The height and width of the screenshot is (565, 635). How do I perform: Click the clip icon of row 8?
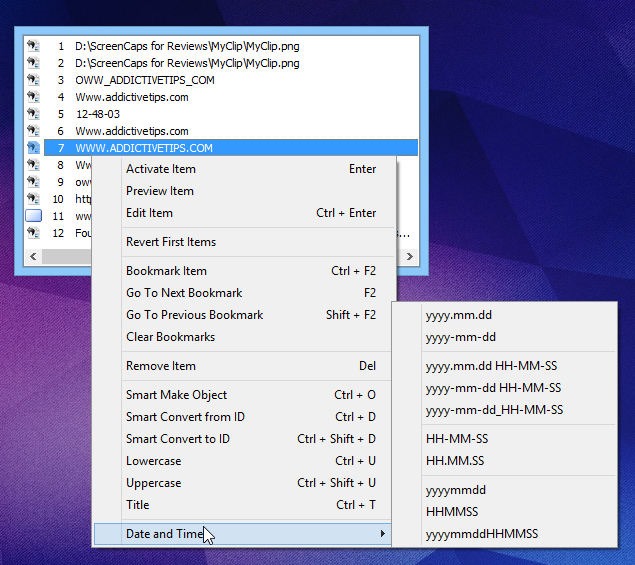33,165
